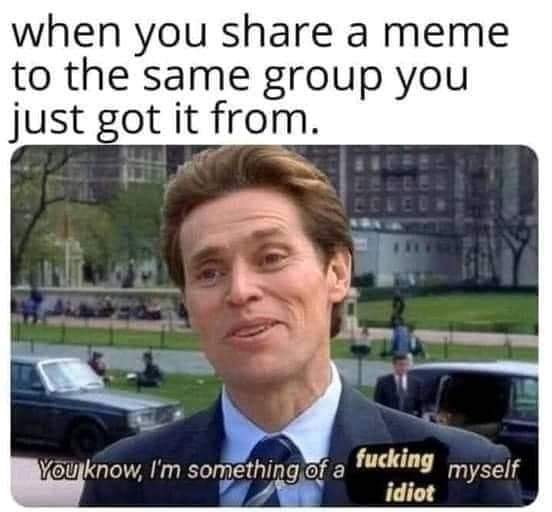Select the "just got it from." caption line
Image resolution: width=552 pixels, height=512 pixels.
[x=165, y=119]
